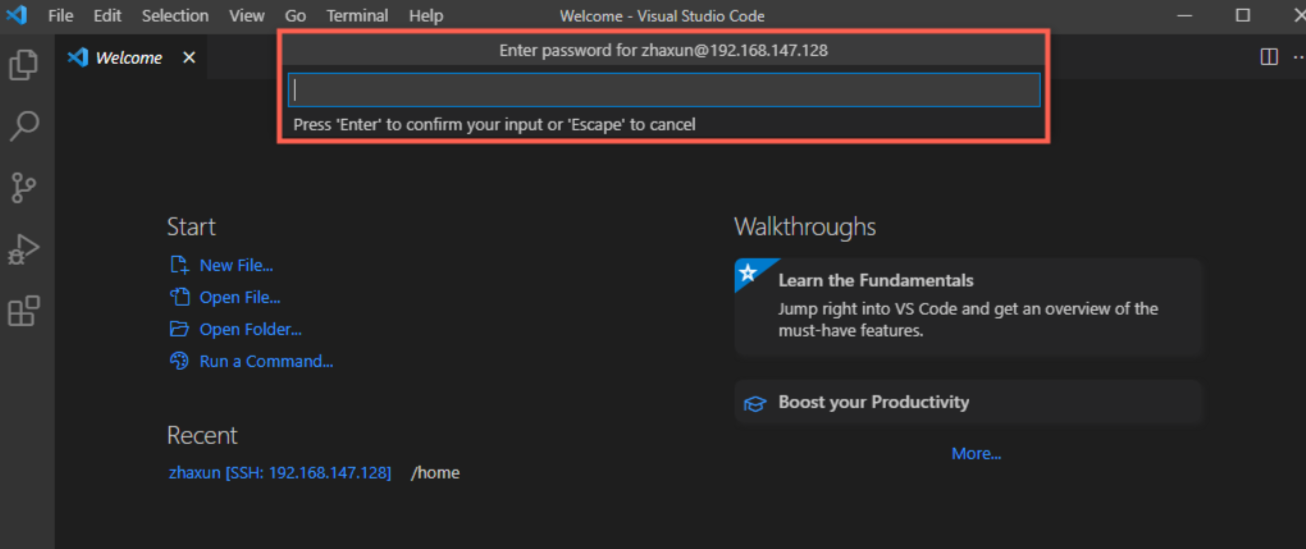Open the Explorer view in activity bar
Viewport: 1306px width, 549px height.
click(x=23, y=65)
